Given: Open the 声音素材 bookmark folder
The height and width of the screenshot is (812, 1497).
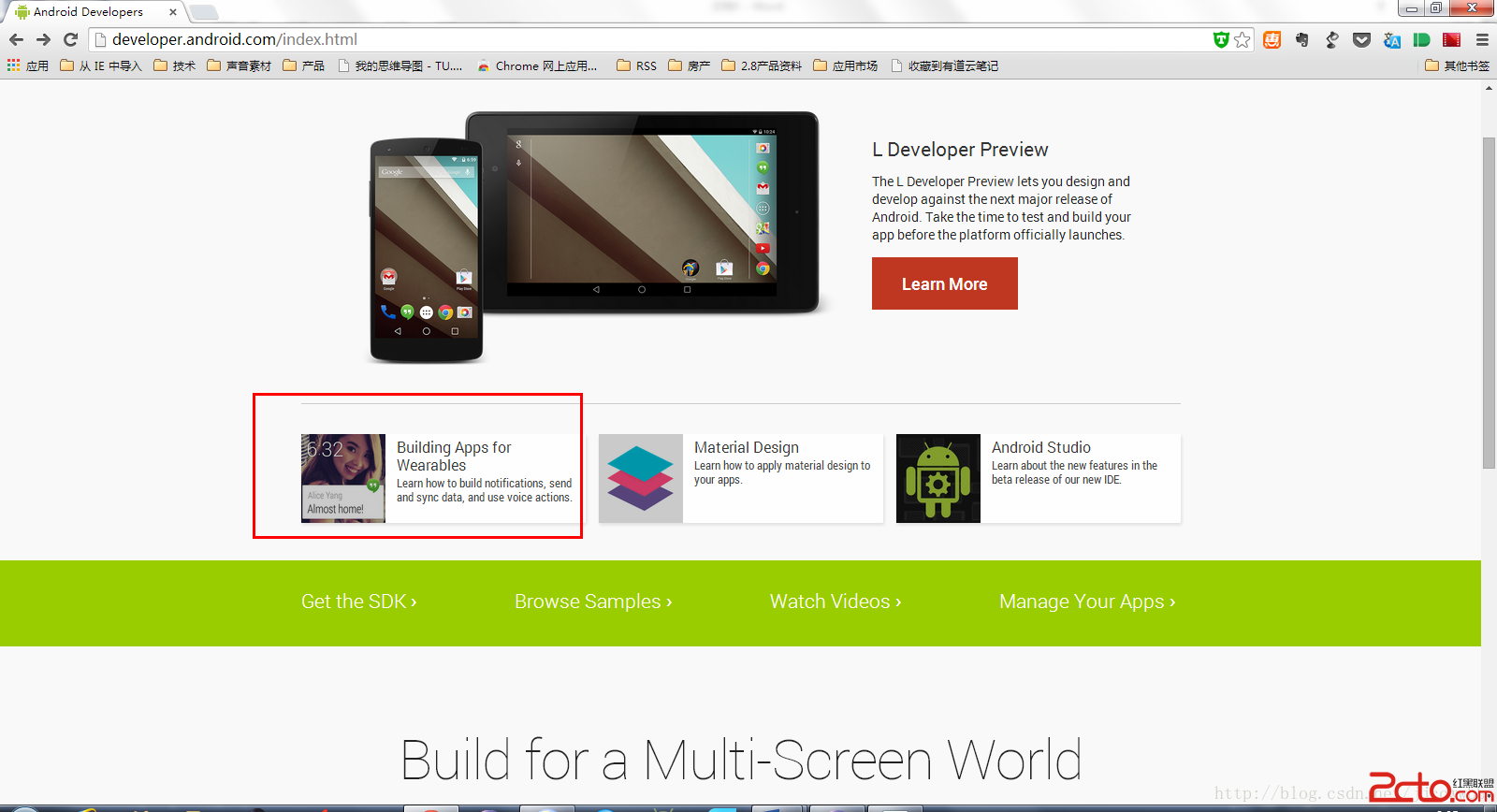Looking at the screenshot, I should tap(240, 65).
